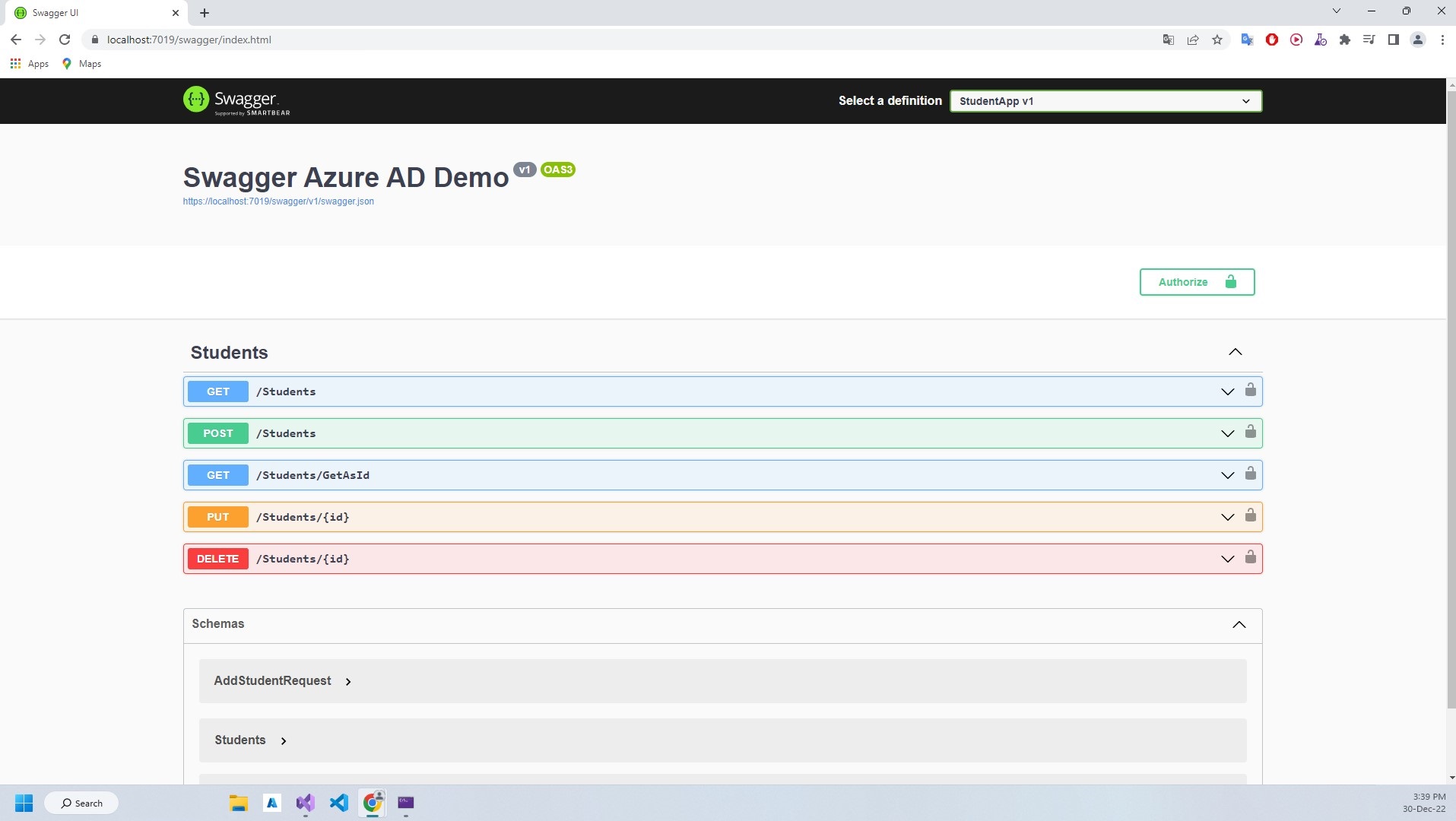
Task: Expand the PUT /Students/{id} operation arrow
Action: coord(1227,517)
